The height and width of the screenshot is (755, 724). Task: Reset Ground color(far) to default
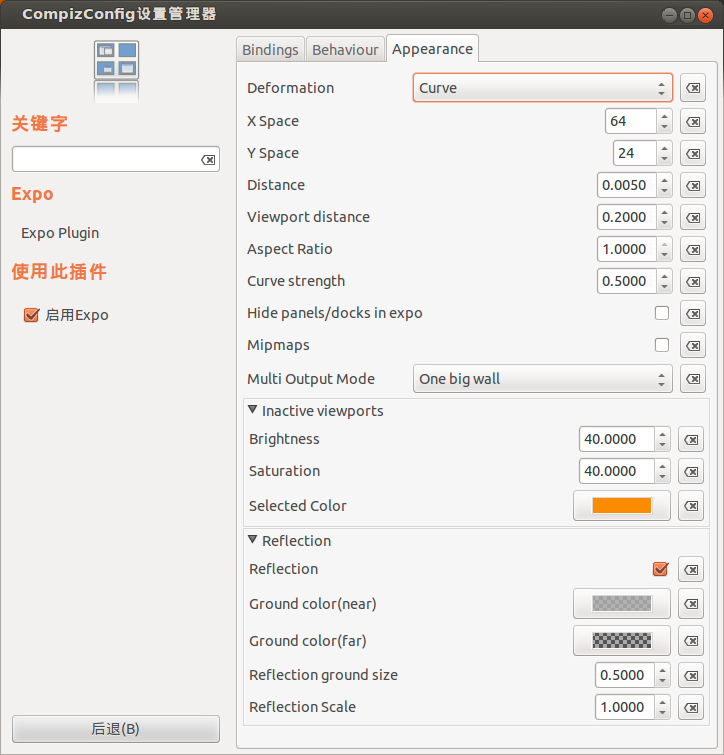tap(691, 640)
